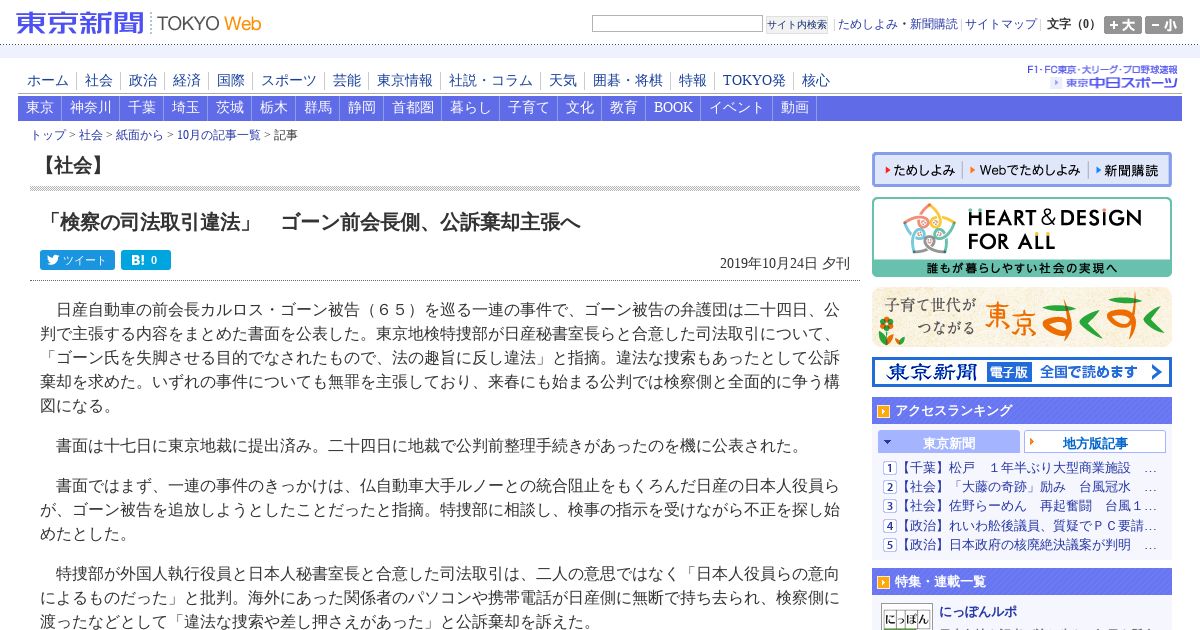Image resolution: width=1200 pixels, height=630 pixels.
Task: Open ためしよみ・新聞購読 header link
Action: click(x=897, y=24)
